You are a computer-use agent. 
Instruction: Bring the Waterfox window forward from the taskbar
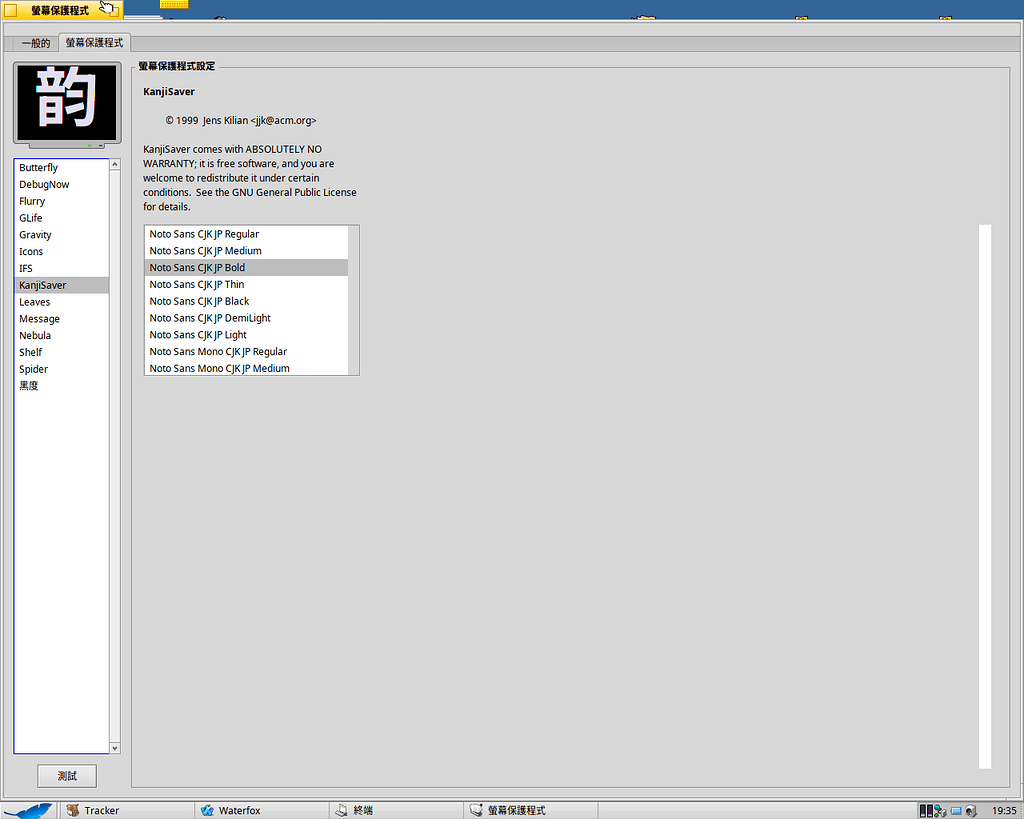(240, 809)
